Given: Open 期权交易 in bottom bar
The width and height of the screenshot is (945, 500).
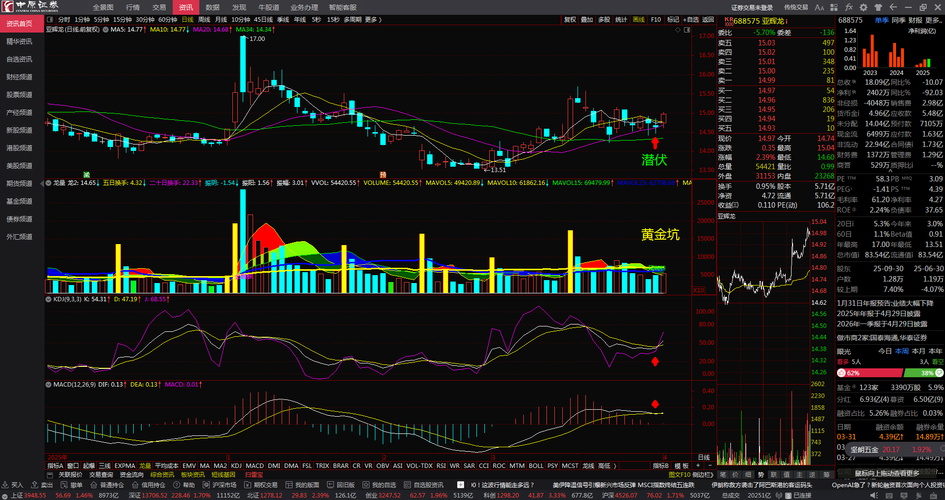Looking at the screenshot, I should [x=262, y=484].
